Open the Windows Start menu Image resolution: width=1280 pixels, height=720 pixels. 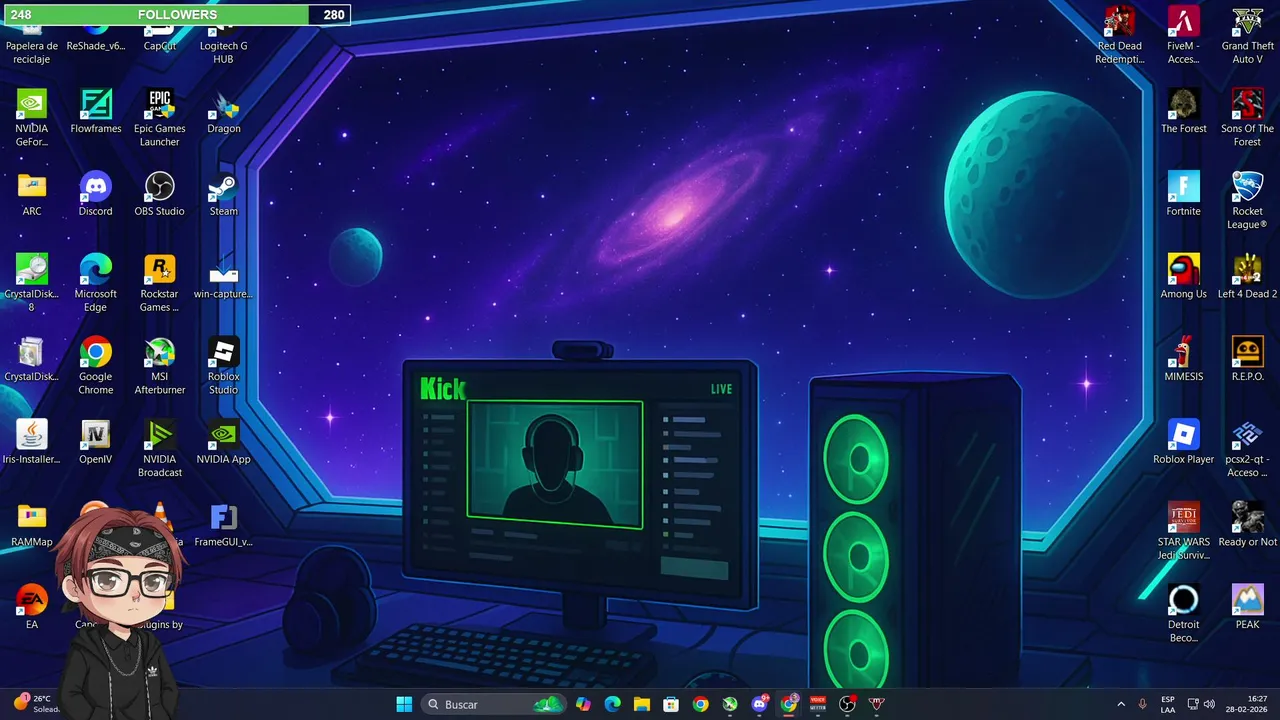tap(404, 704)
